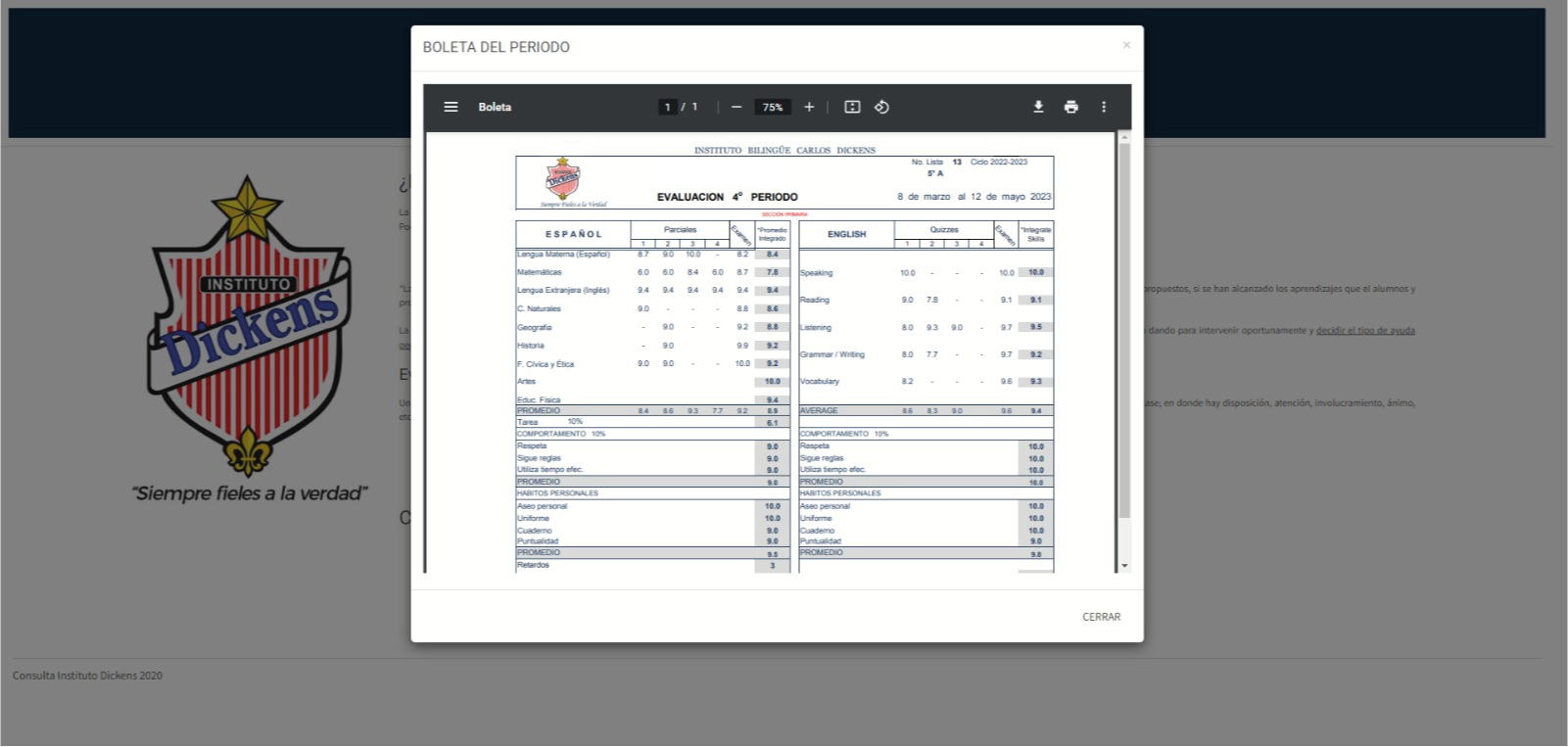The image size is (1568, 747).
Task: Click the page number field
Action: point(668,107)
